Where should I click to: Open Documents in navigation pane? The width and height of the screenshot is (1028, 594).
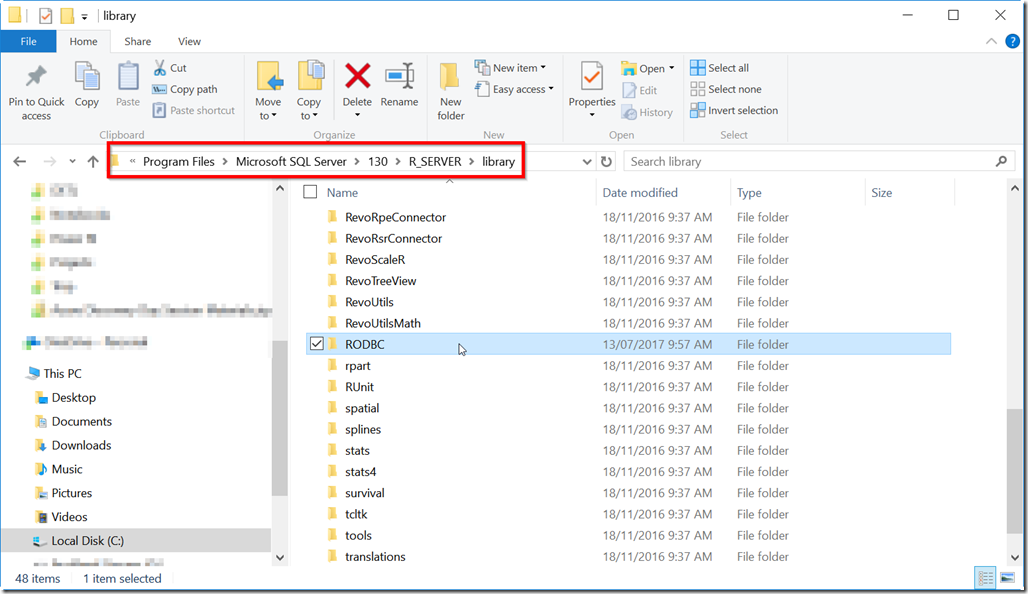click(81, 421)
